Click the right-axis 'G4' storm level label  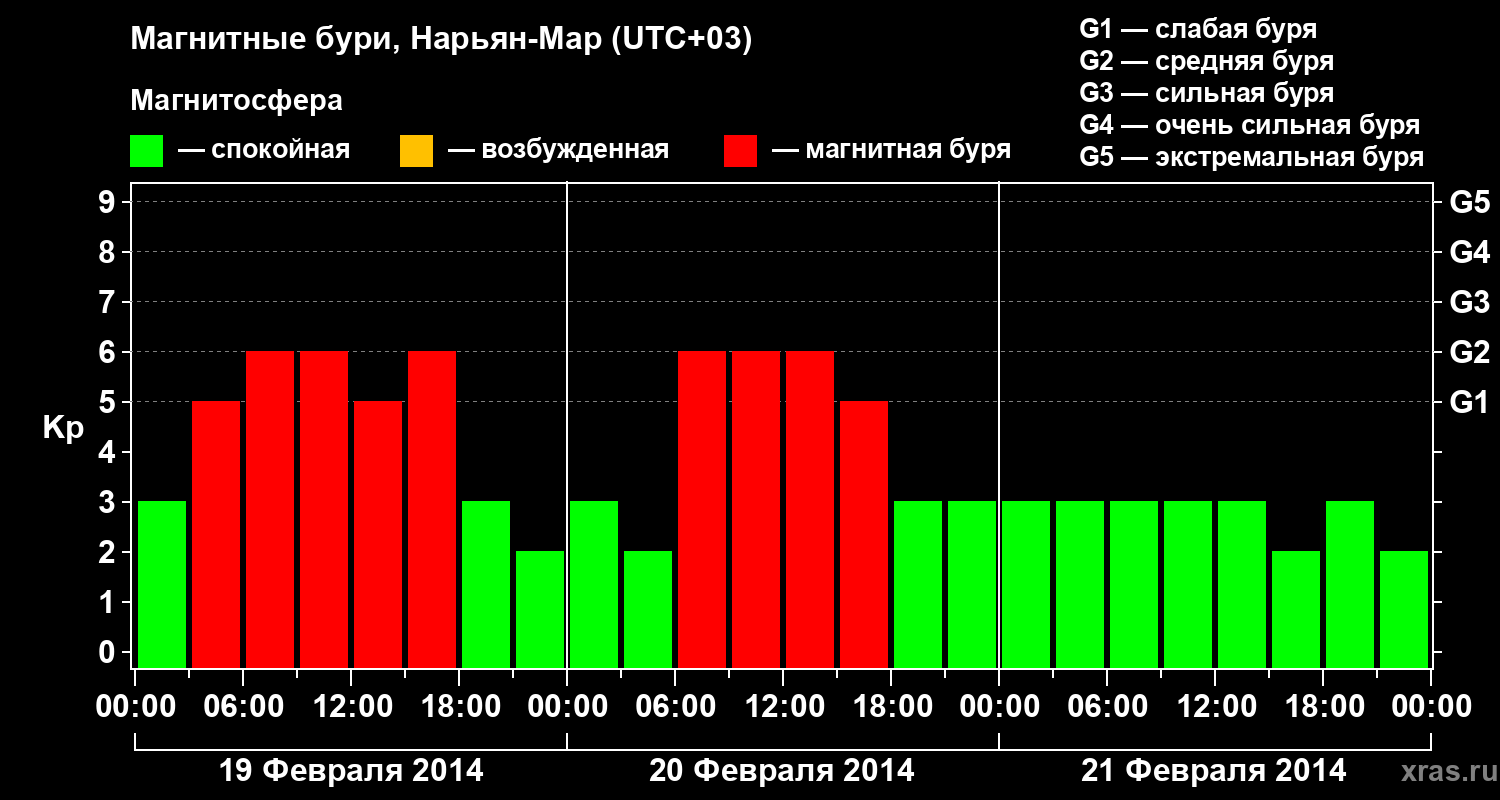pyautogui.click(x=1470, y=252)
